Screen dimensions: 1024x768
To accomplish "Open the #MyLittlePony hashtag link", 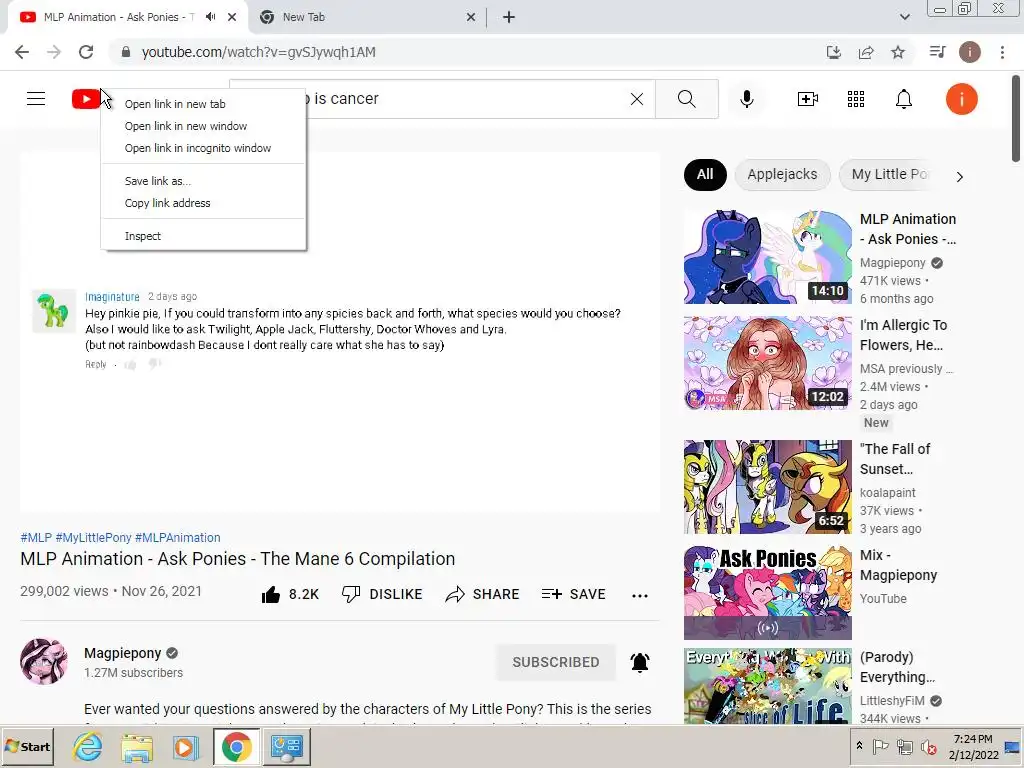I will [93, 537].
